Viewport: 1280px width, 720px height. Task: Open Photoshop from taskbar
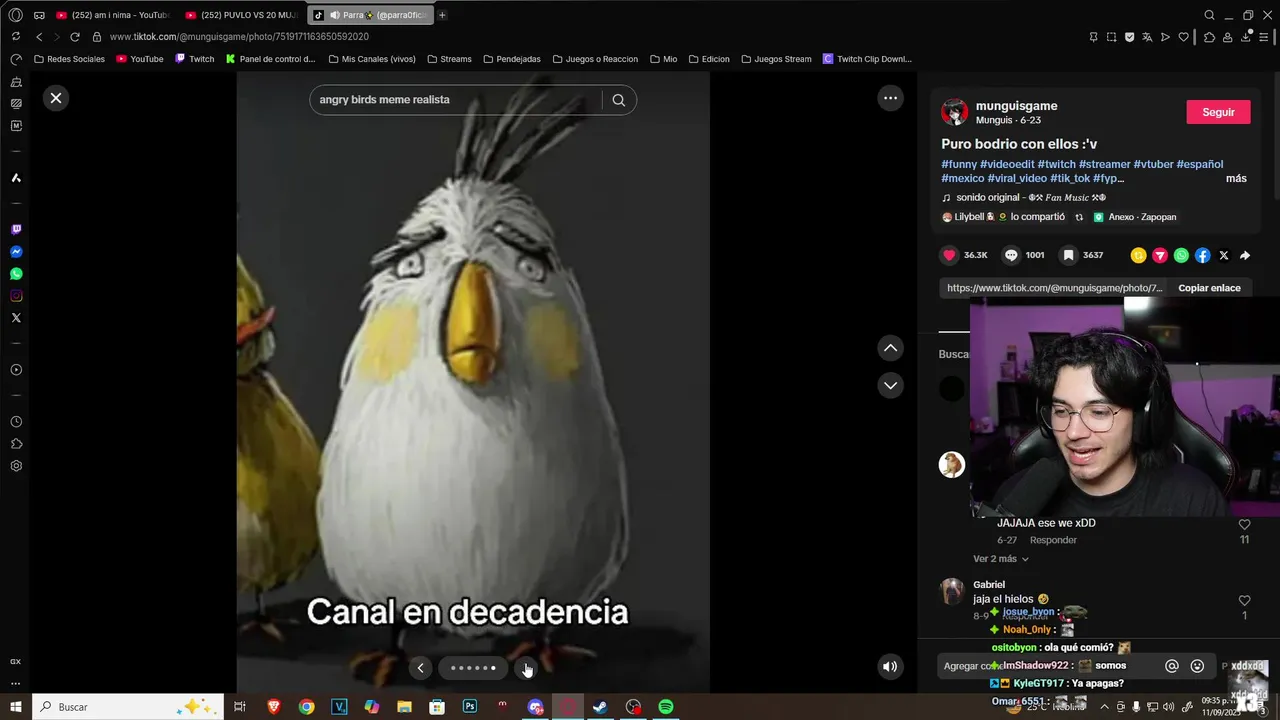coord(469,707)
